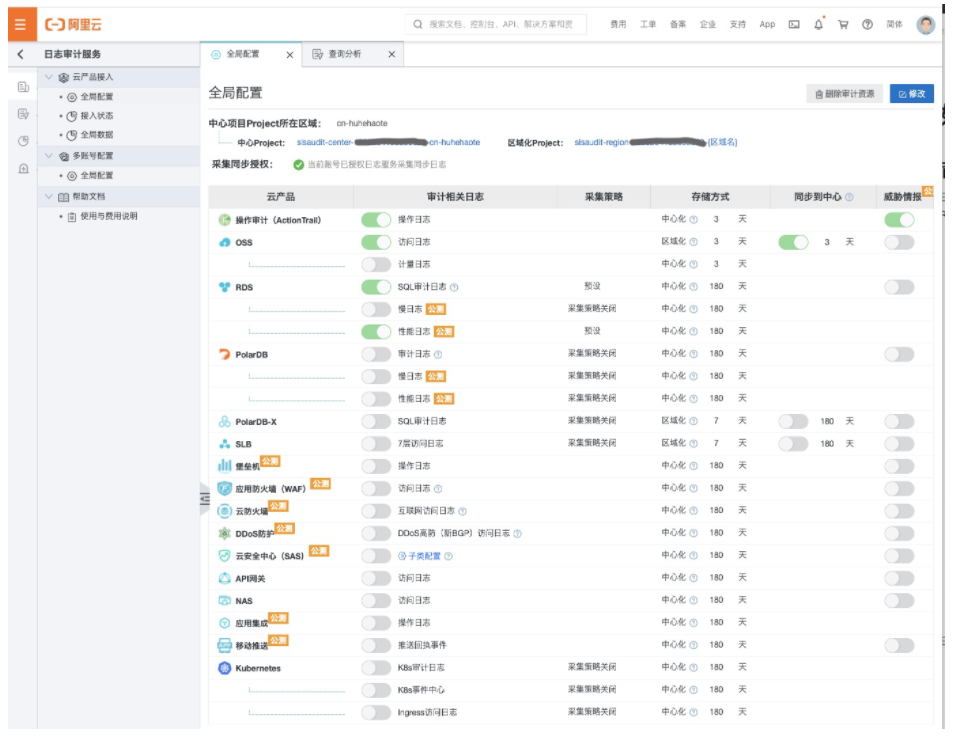The image size is (953, 744).
Task: Open the slsaudit-center project link
Action: coord(388,142)
